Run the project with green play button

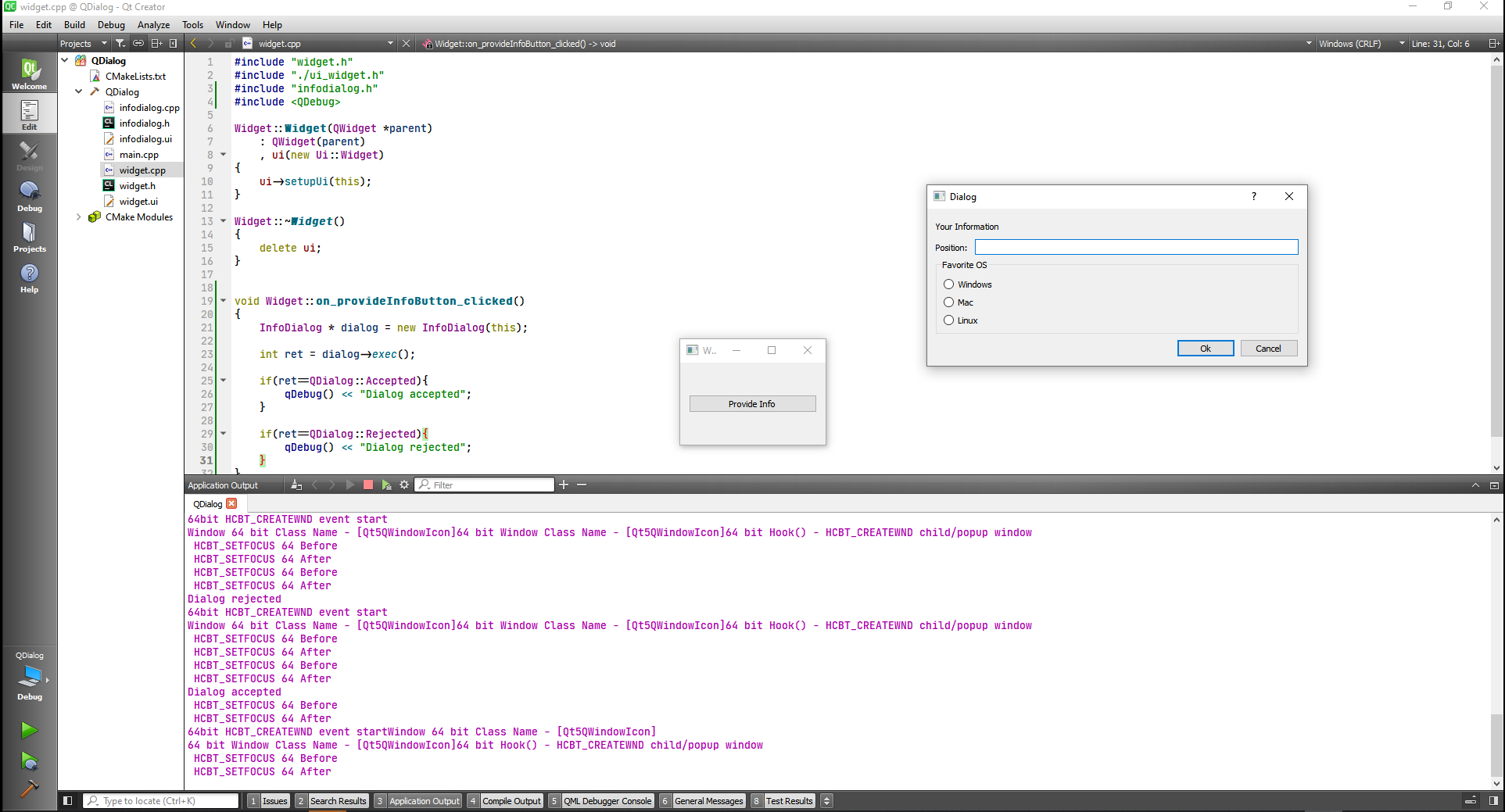pos(29,730)
